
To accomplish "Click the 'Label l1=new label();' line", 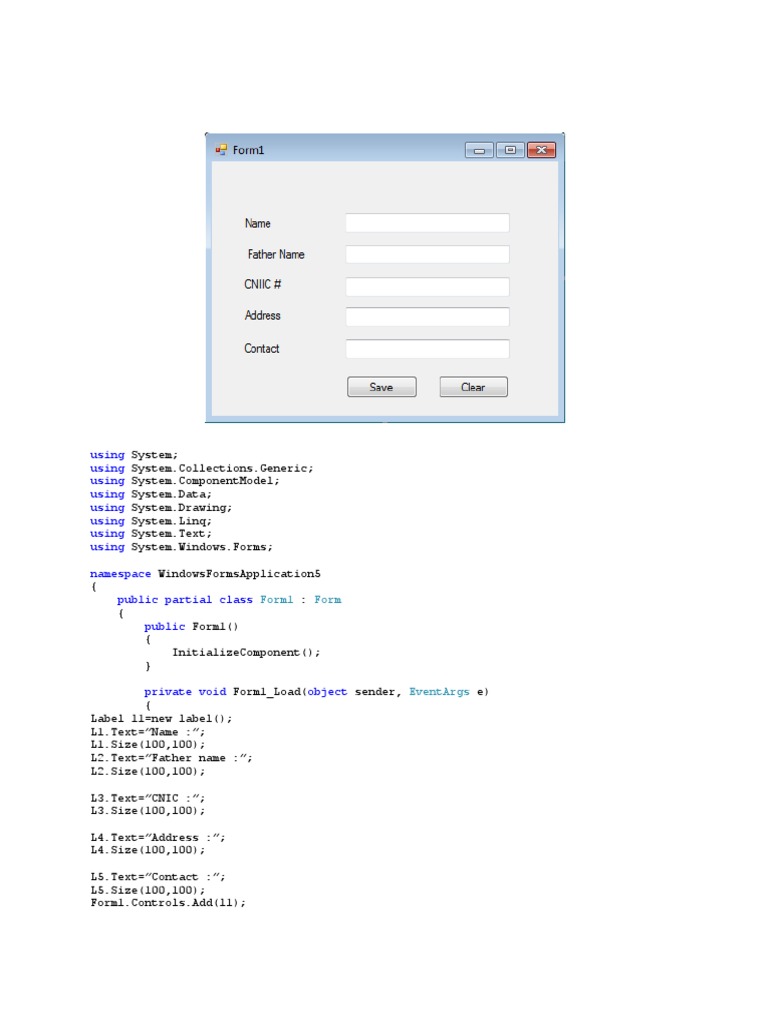I will [161, 718].
